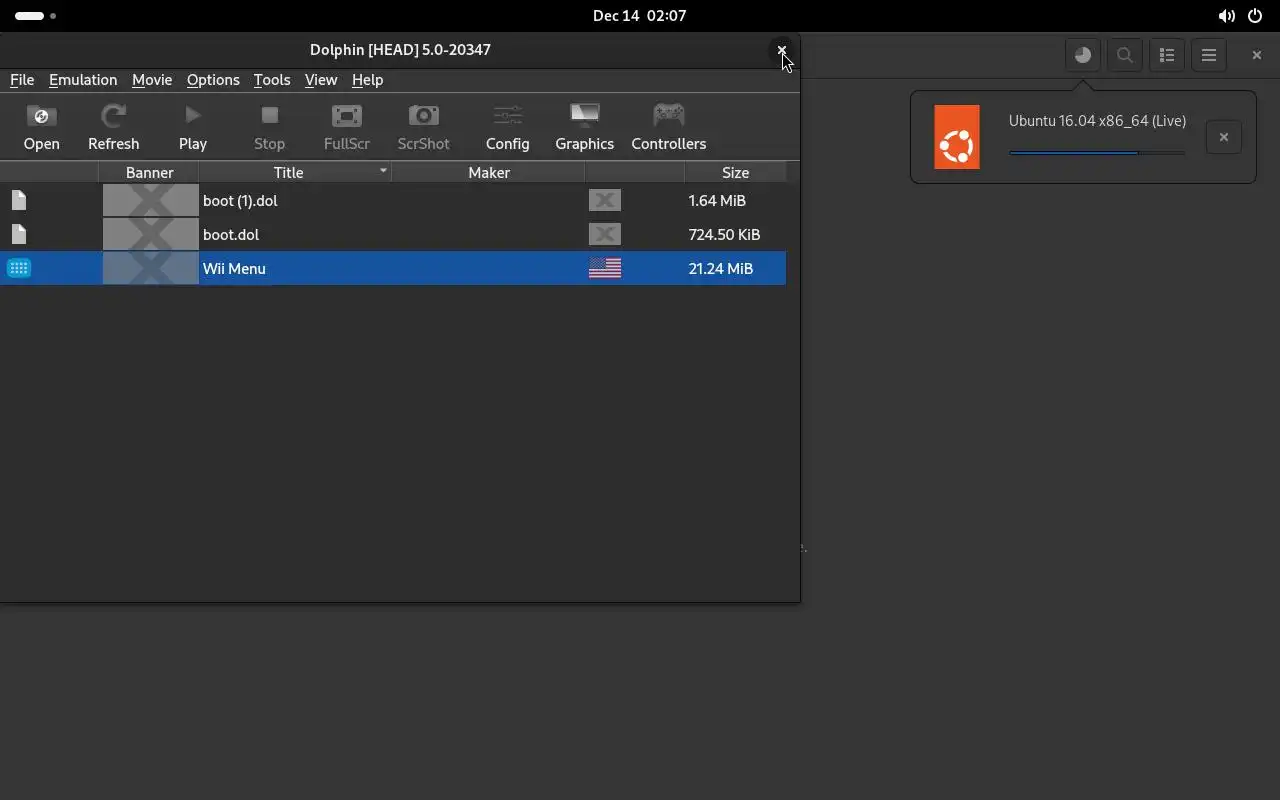
Task: Open Controllers settings in the toolbar
Action: point(668,127)
